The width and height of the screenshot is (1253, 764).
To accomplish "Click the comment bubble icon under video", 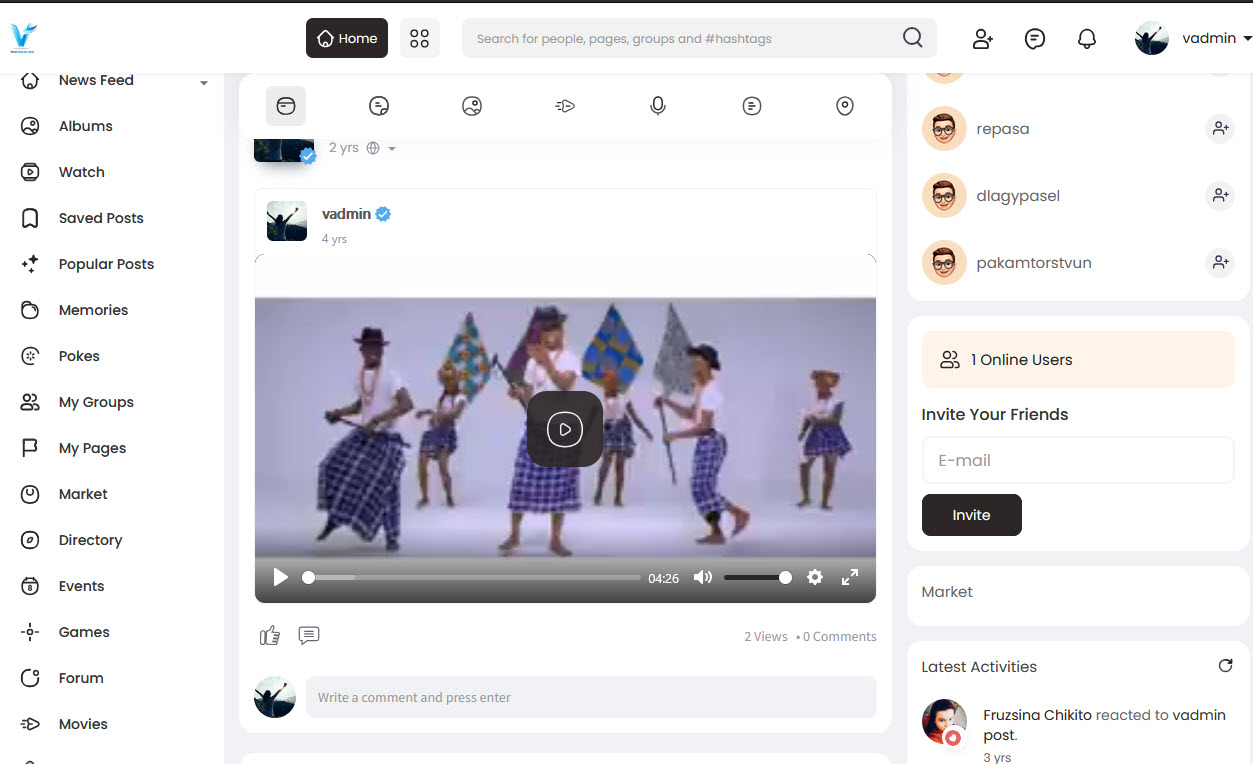I will pyautogui.click(x=309, y=635).
